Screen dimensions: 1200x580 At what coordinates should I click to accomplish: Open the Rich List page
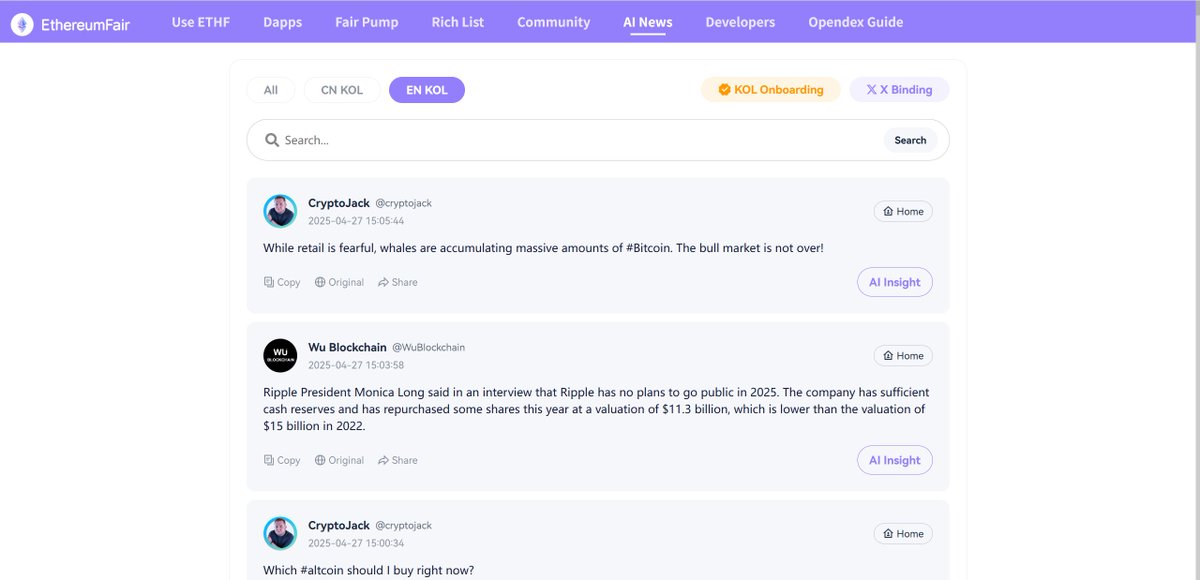pyautogui.click(x=458, y=22)
